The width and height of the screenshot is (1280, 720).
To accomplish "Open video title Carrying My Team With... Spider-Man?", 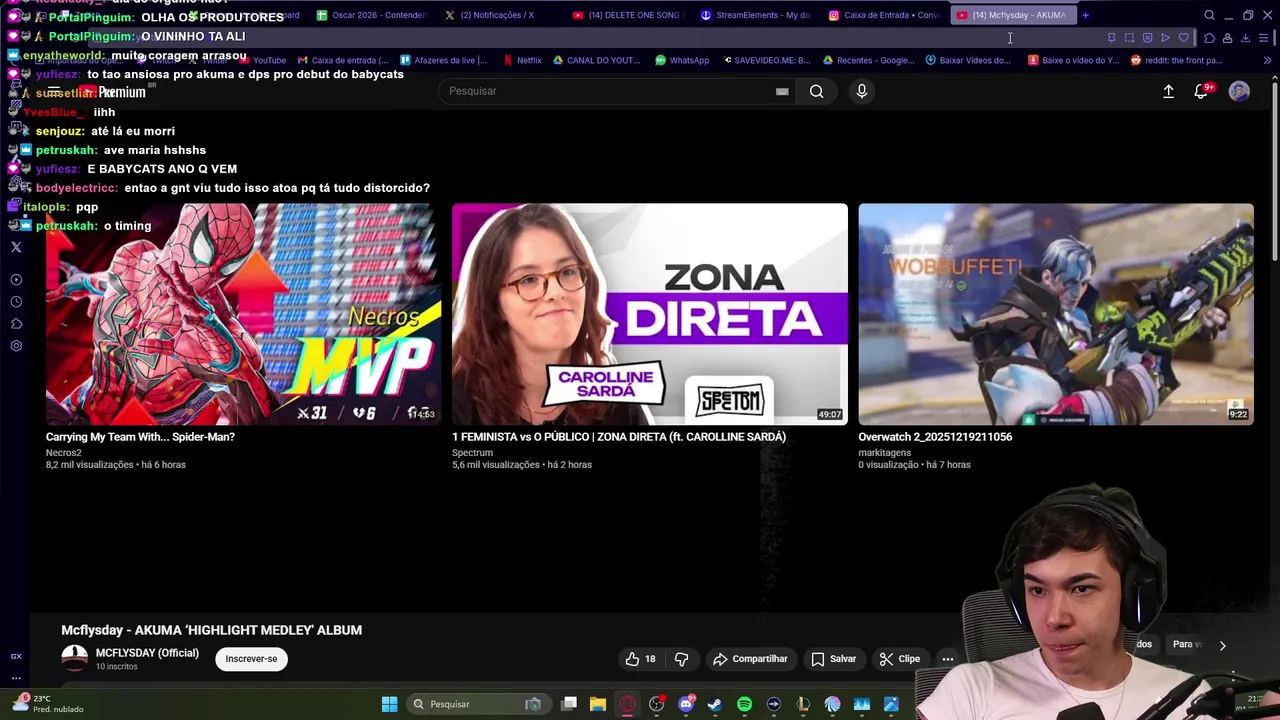I will (x=140, y=437).
